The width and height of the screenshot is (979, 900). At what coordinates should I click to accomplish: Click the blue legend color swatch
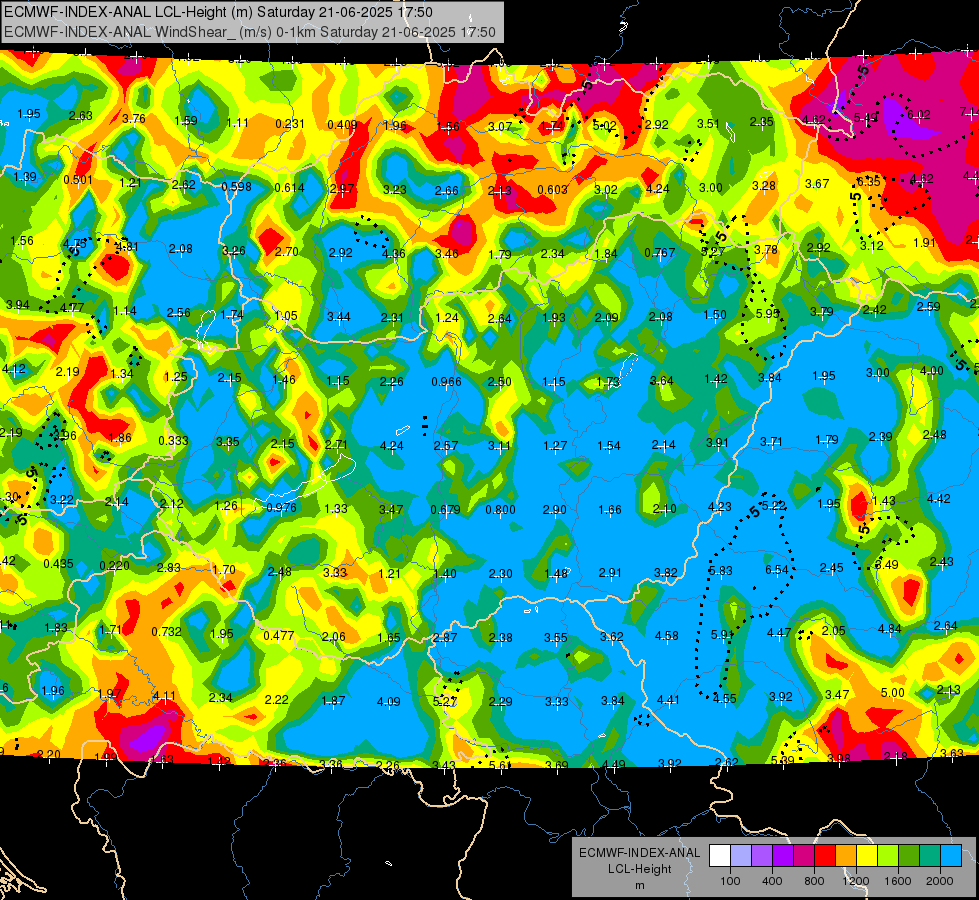pos(951,856)
